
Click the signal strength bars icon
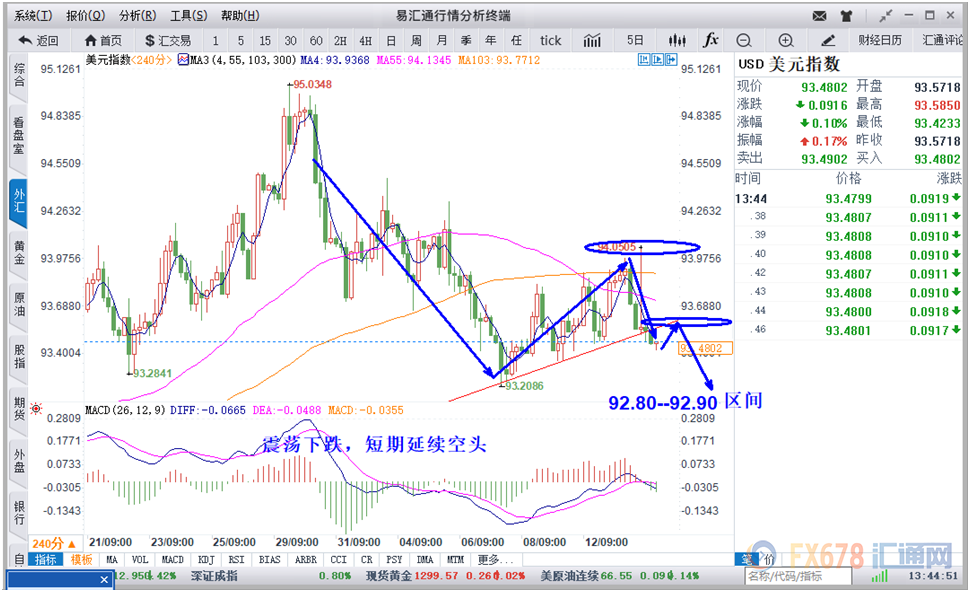click(x=879, y=576)
